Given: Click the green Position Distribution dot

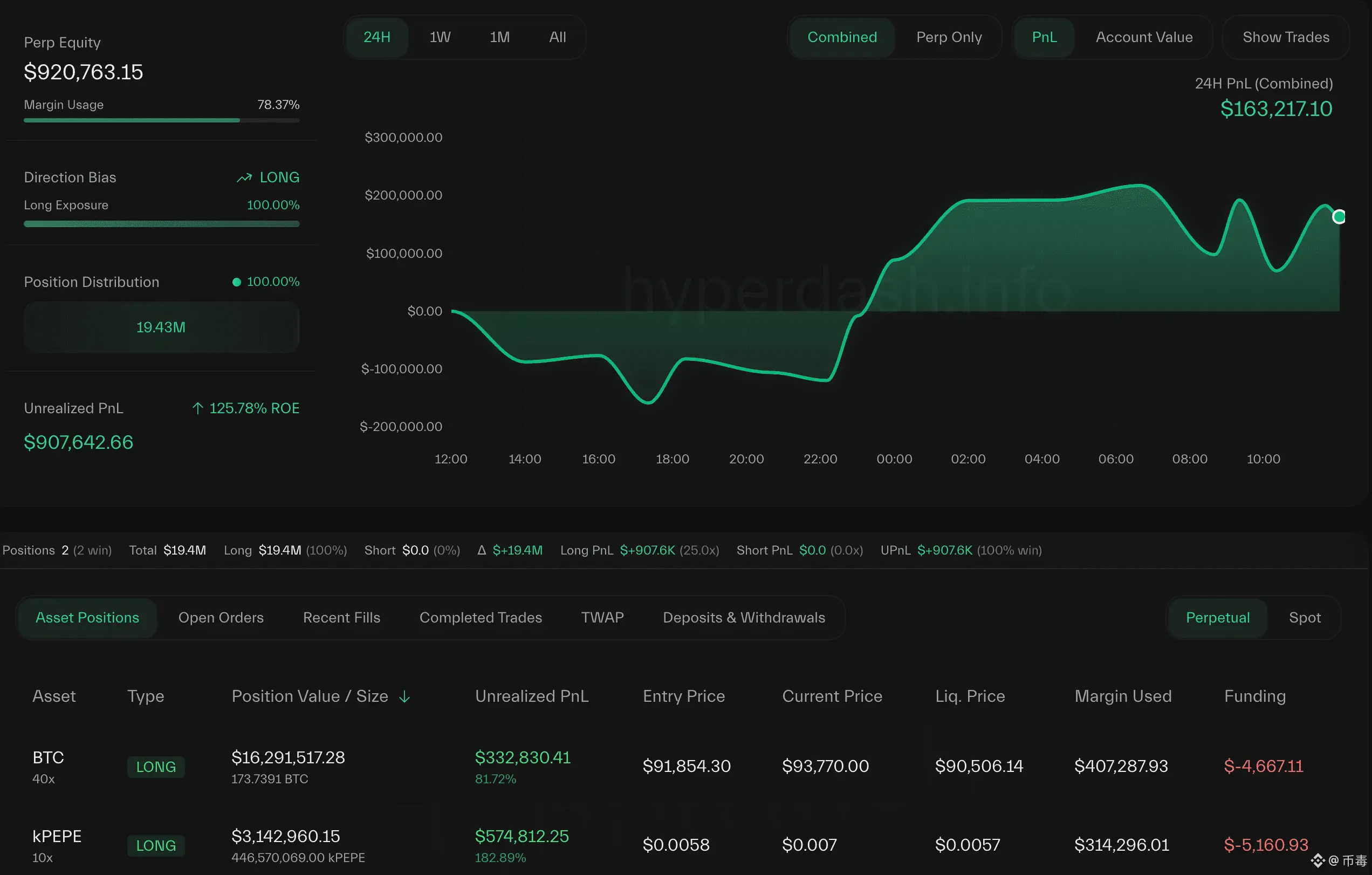Looking at the screenshot, I should 236,282.
